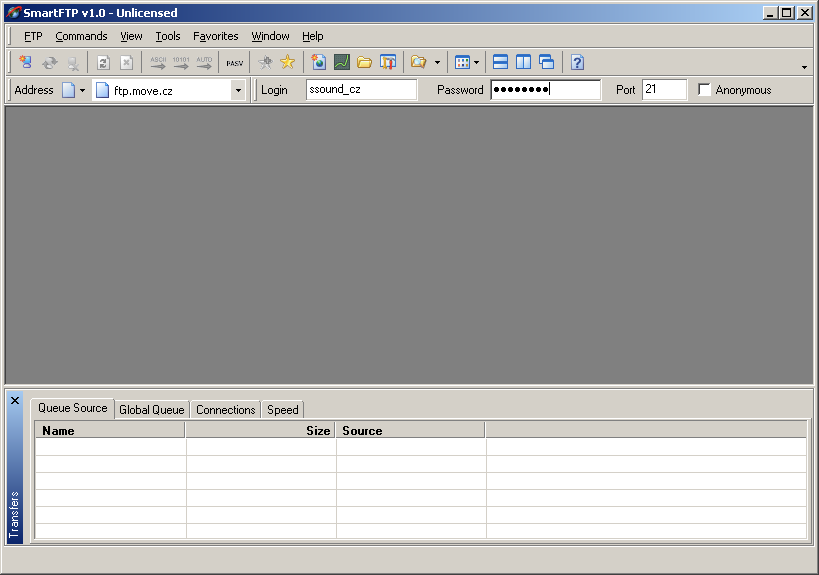Viewport: 819px width, 575px height.
Task: Open the Favorites menu
Action: [215, 36]
